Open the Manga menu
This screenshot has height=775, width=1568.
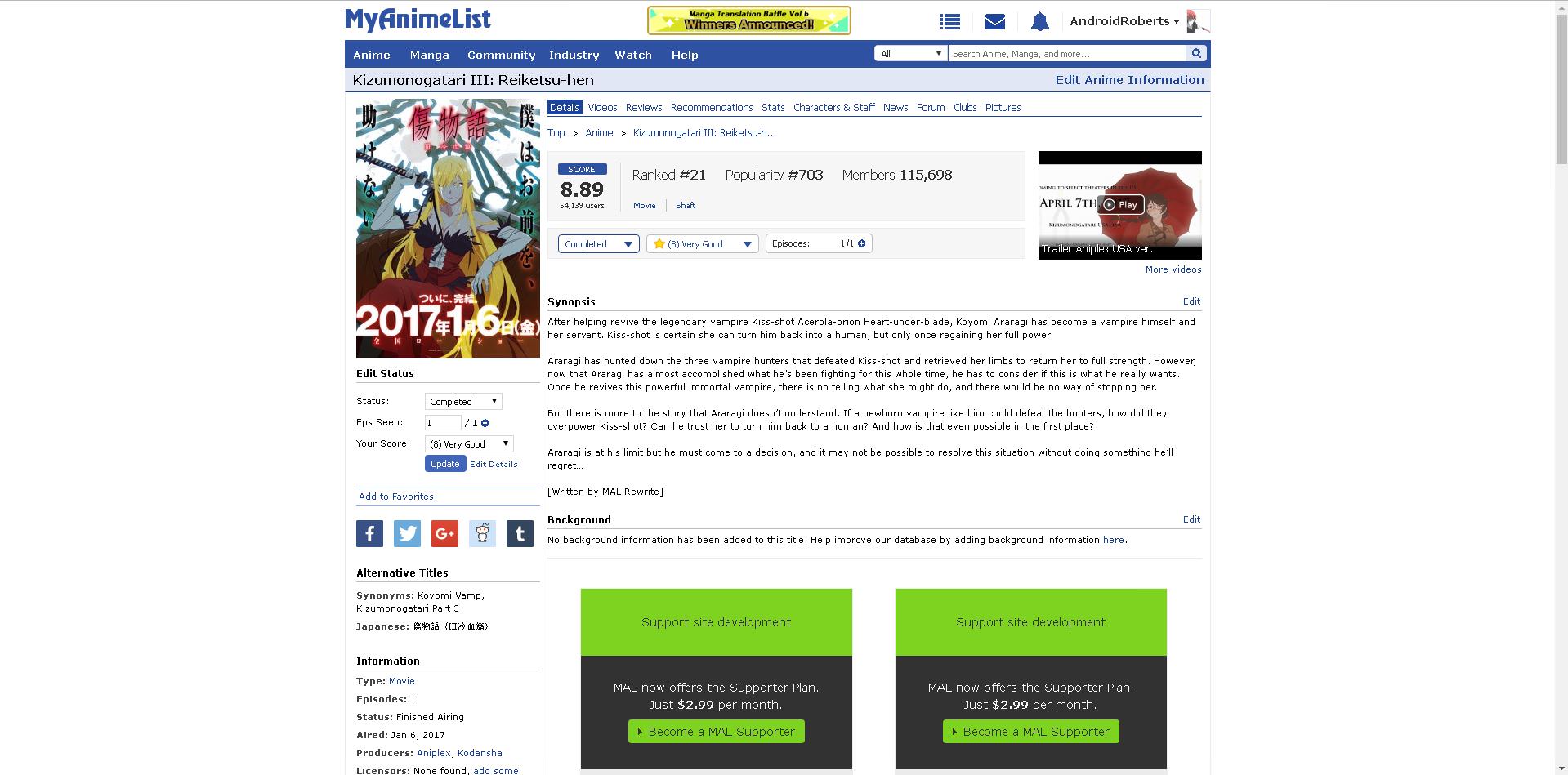(430, 55)
